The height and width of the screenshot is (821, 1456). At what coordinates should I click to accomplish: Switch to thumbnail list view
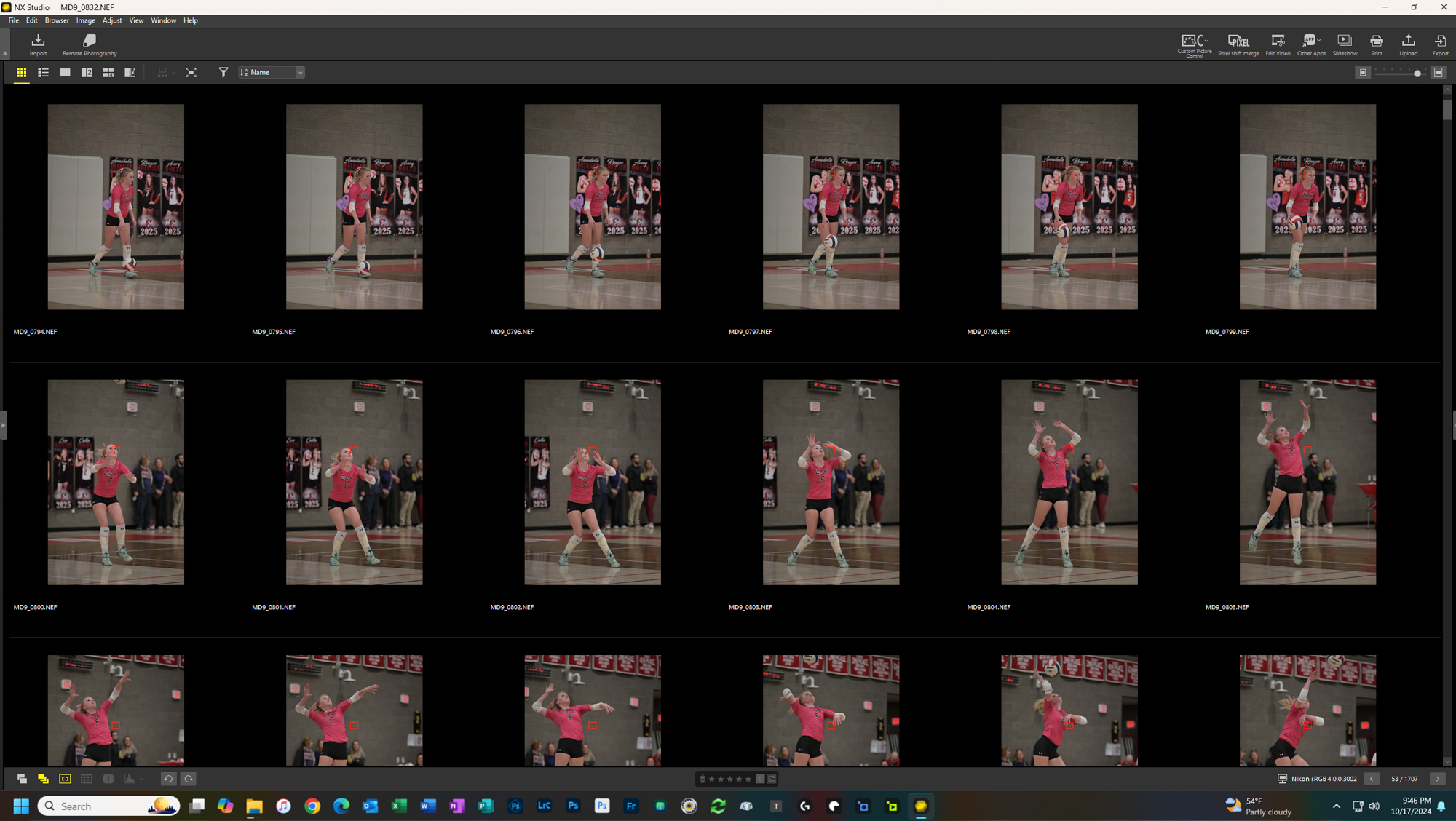coord(43,73)
